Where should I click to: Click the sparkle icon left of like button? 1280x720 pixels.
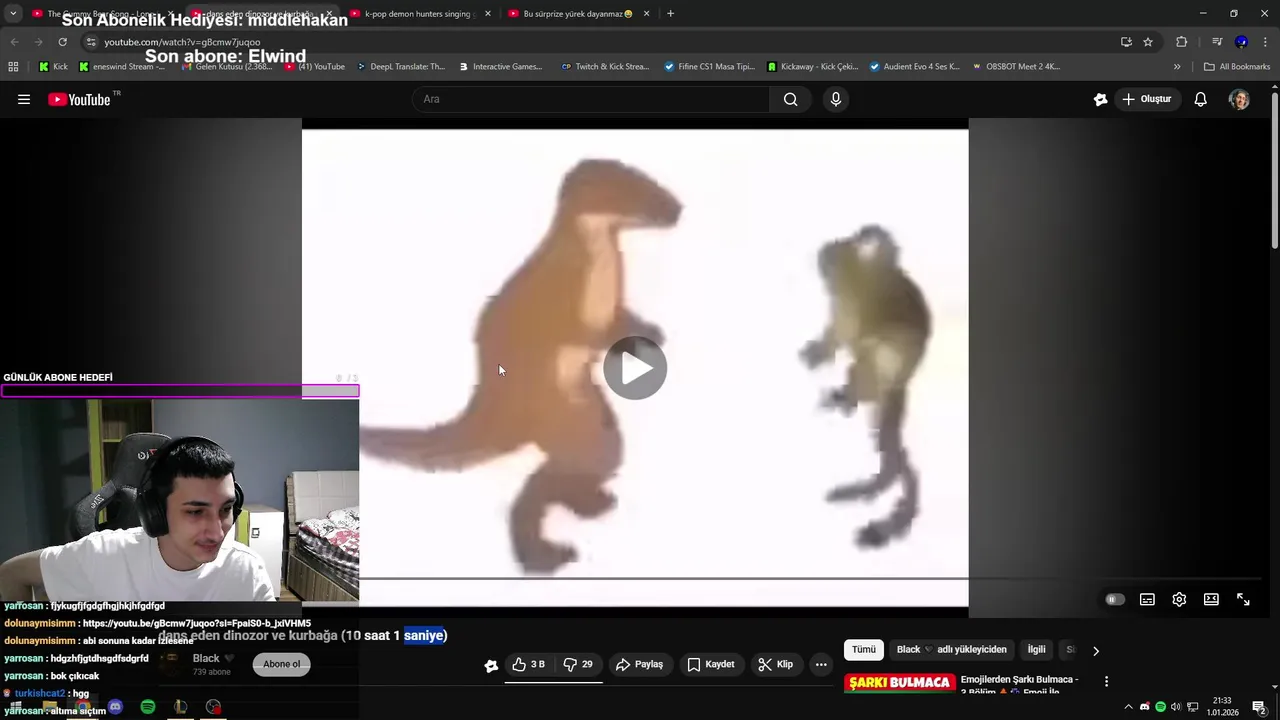point(491,665)
